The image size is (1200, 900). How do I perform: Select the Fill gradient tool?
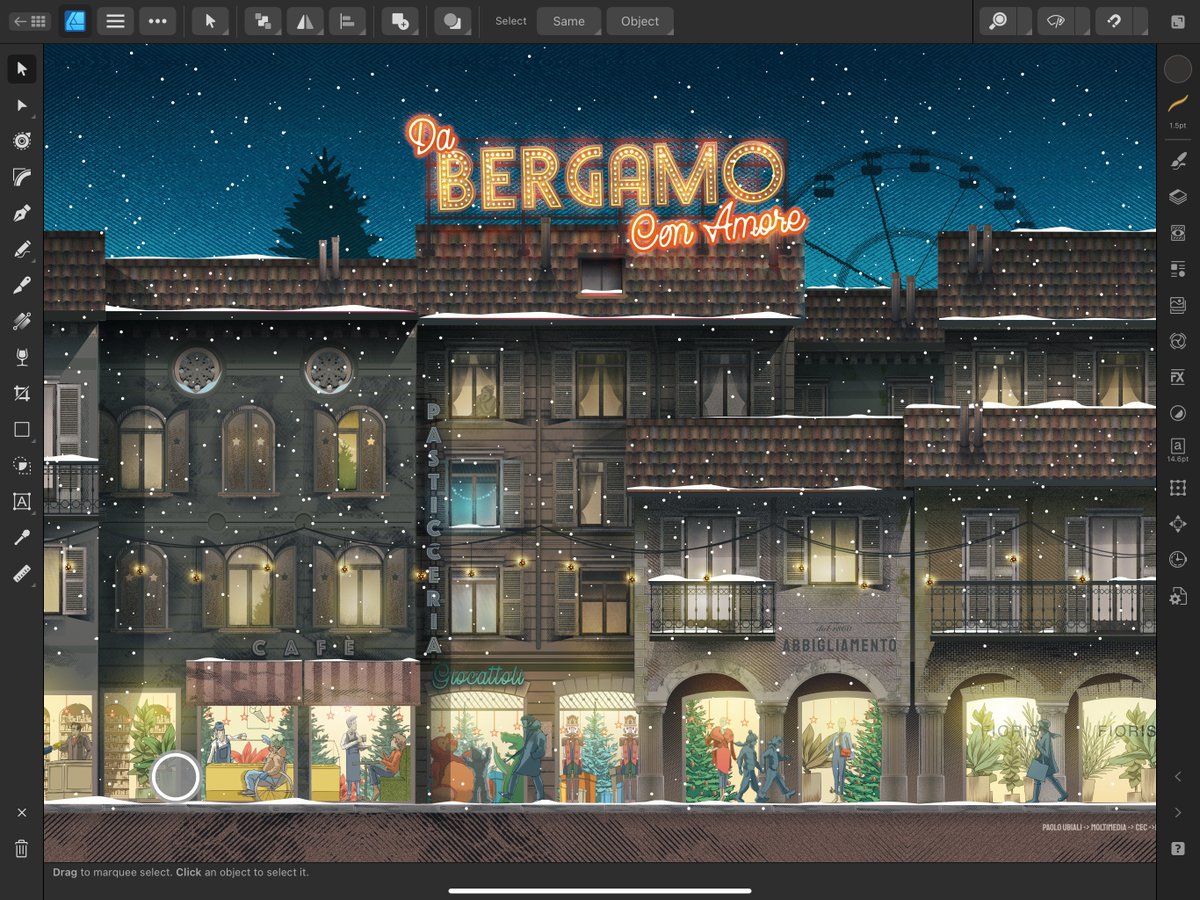21,321
